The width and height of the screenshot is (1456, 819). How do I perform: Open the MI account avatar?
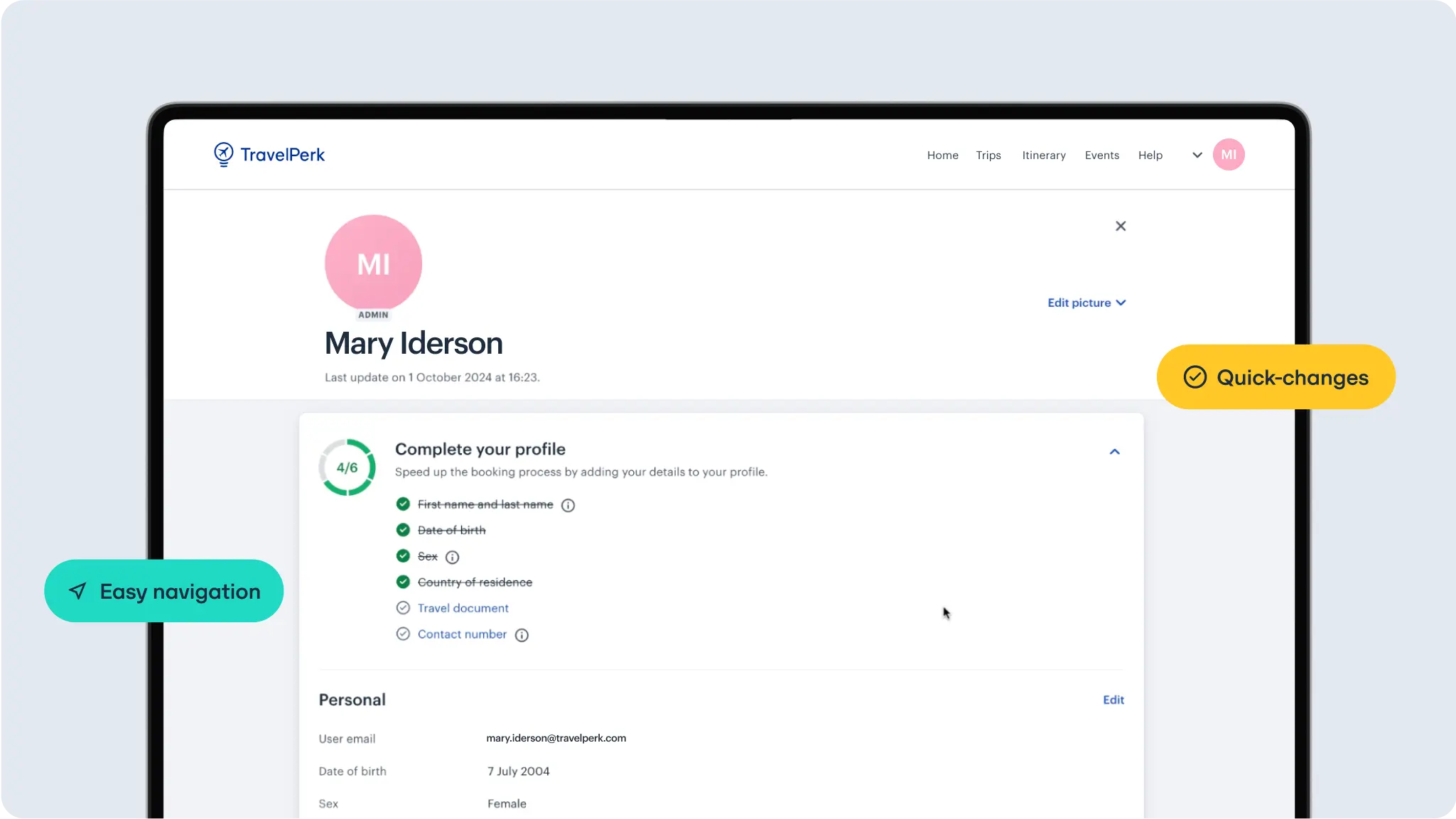(1228, 154)
